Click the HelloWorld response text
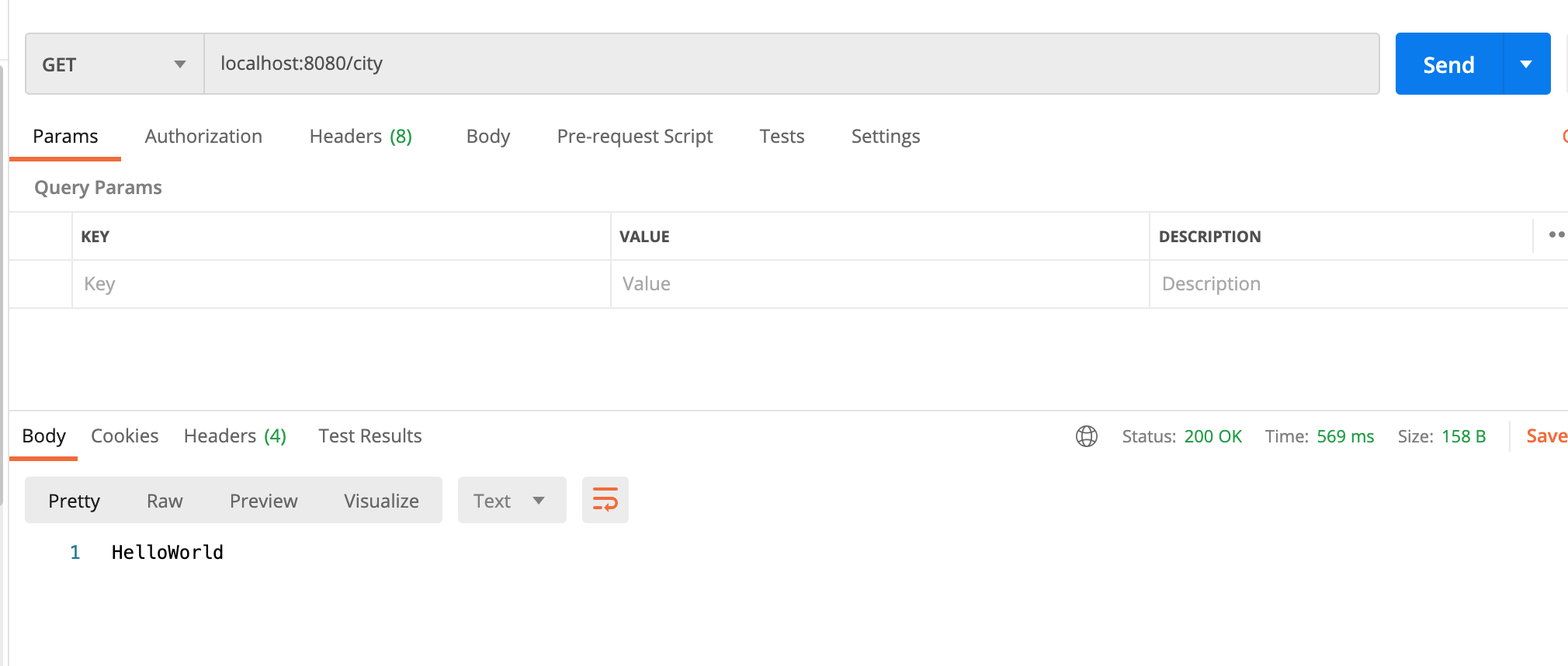 (x=168, y=553)
